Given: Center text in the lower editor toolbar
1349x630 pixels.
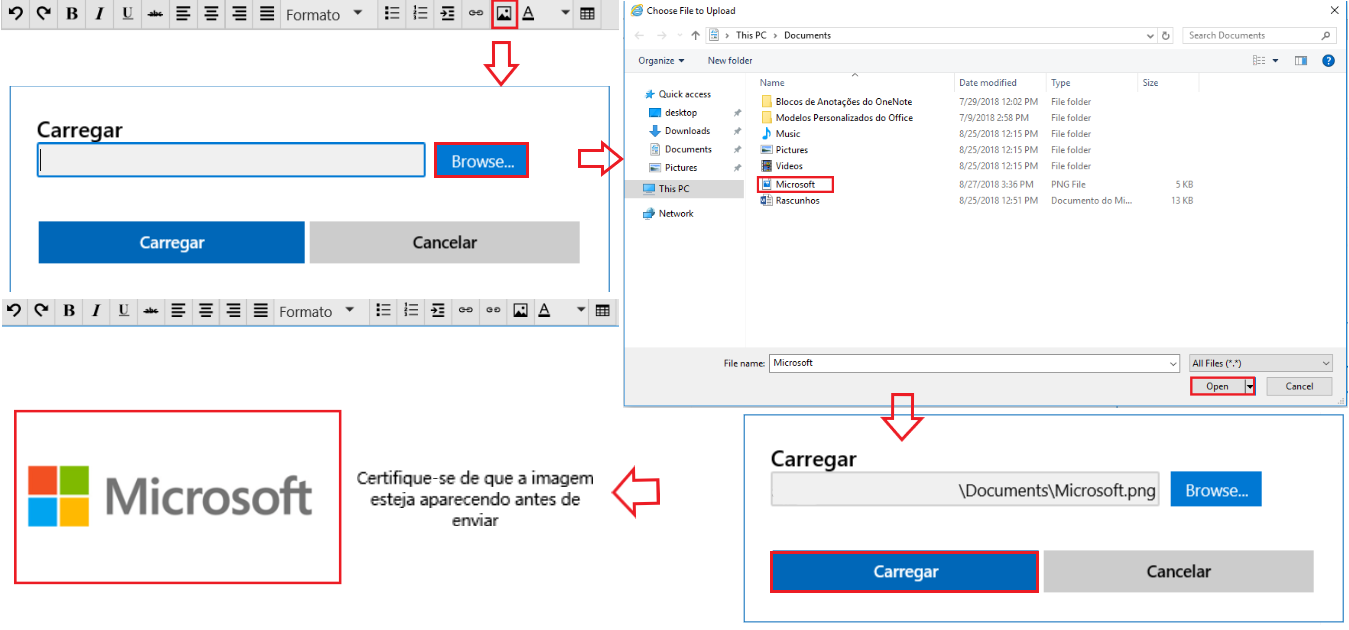Looking at the screenshot, I should (x=206, y=311).
